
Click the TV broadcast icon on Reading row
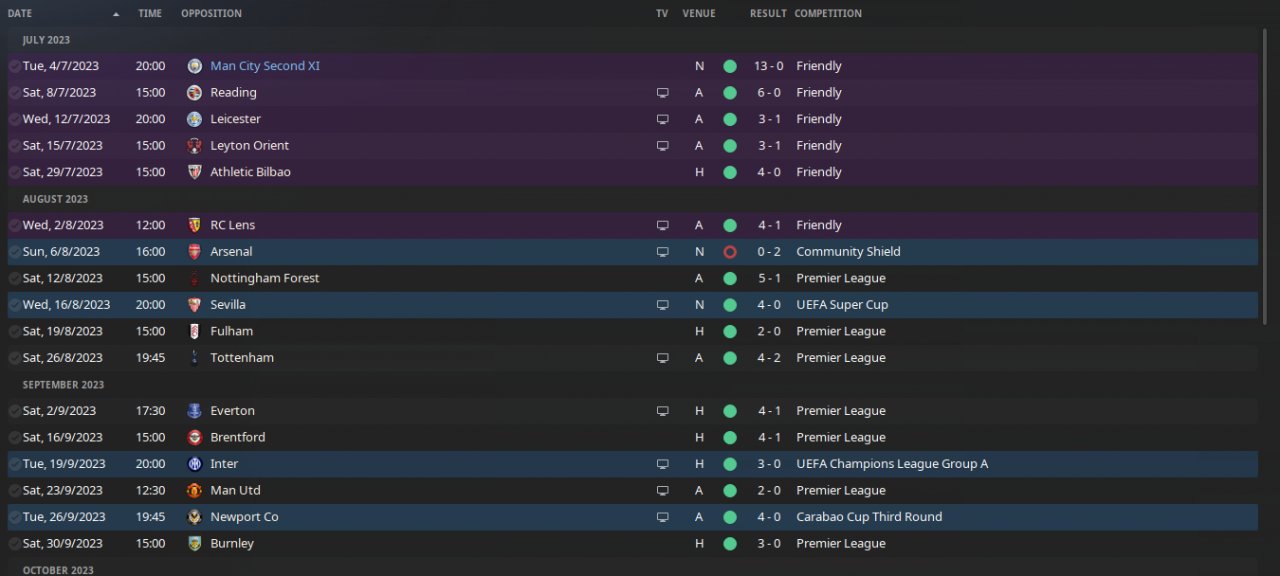click(x=662, y=93)
